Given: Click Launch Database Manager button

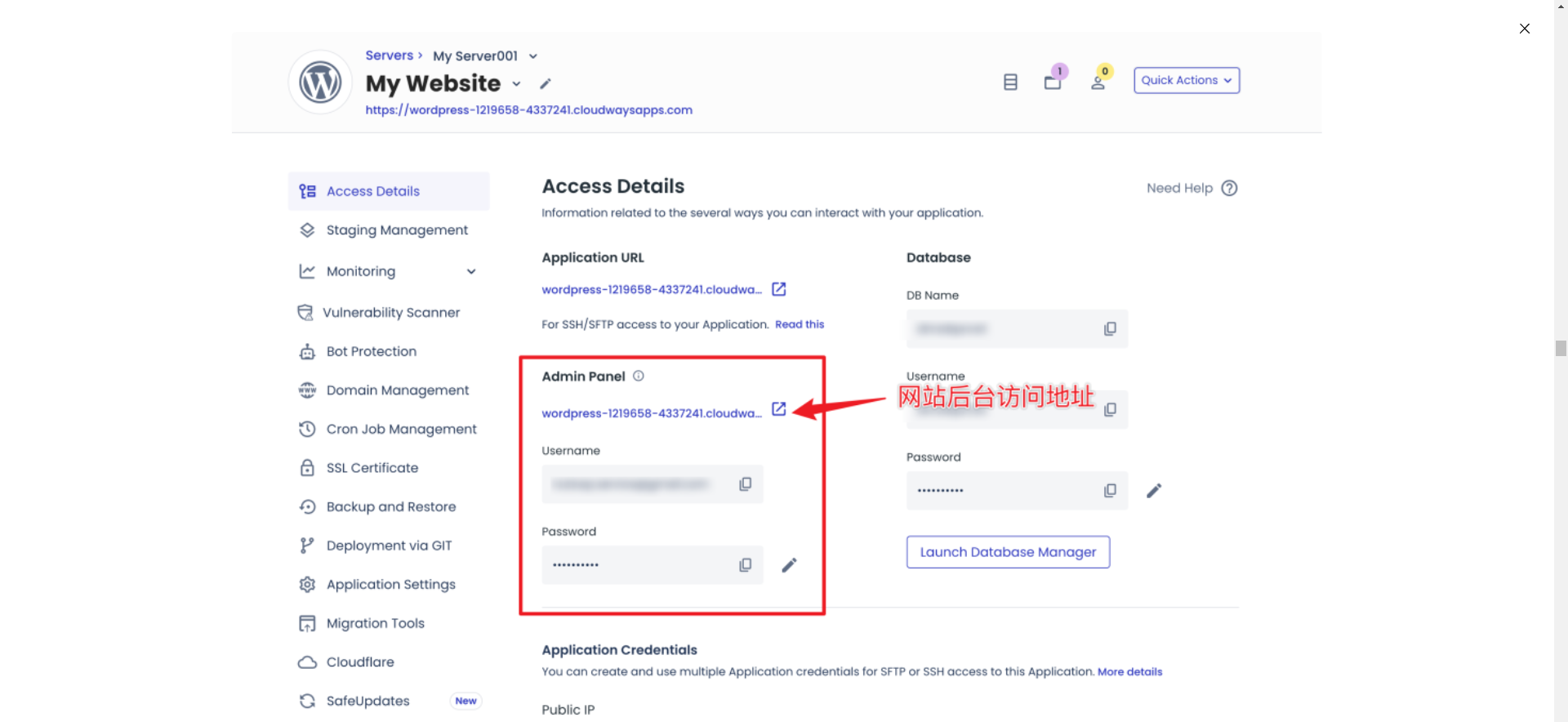Looking at the screenshot, I should (1008, 552).
